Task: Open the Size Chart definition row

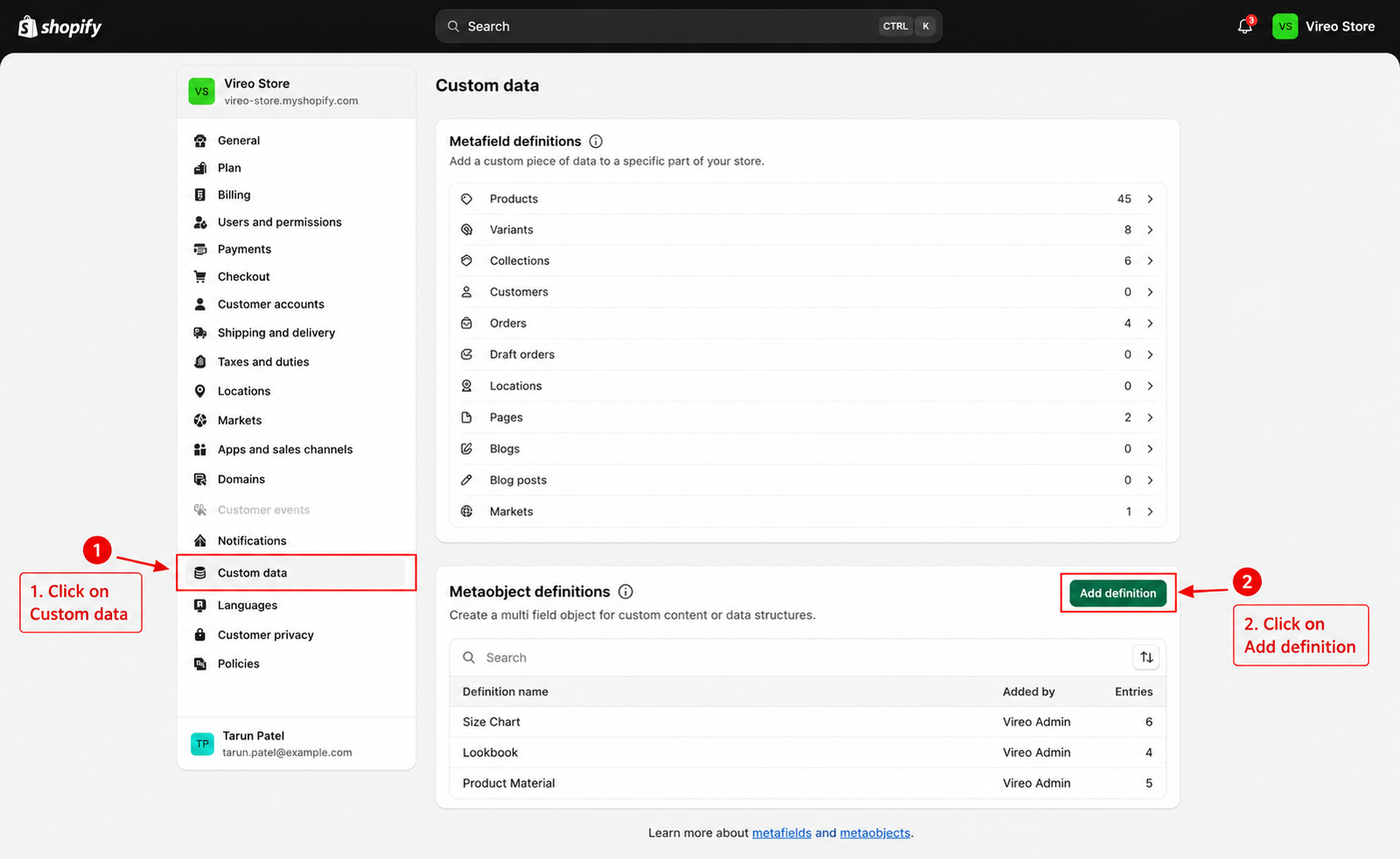Action: (x=807, y=722)
